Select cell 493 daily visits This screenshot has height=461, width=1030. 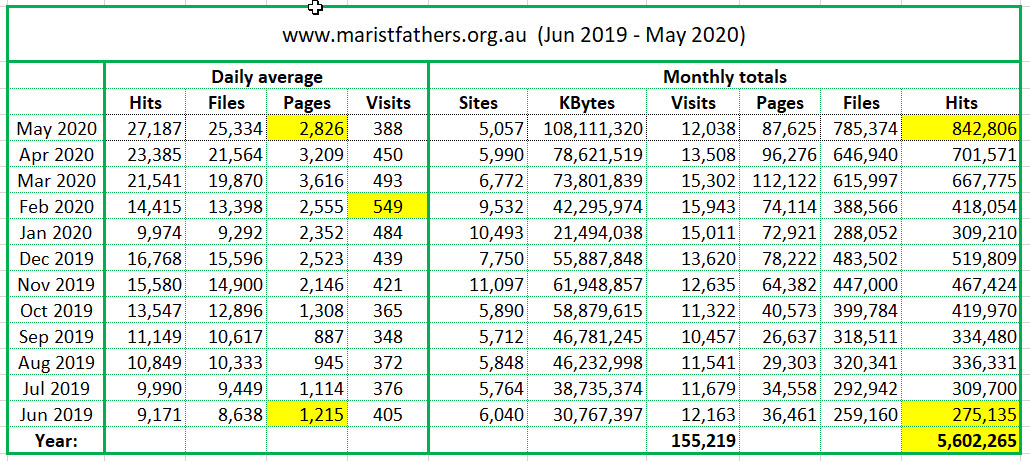tap(388, 181)
